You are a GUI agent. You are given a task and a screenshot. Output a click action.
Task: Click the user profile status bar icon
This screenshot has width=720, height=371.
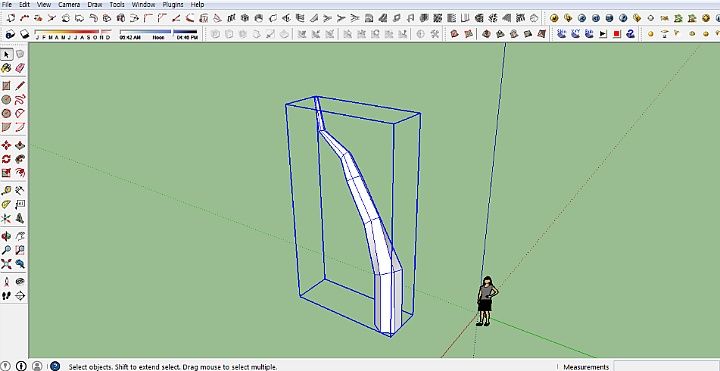[x=37, y=366]
